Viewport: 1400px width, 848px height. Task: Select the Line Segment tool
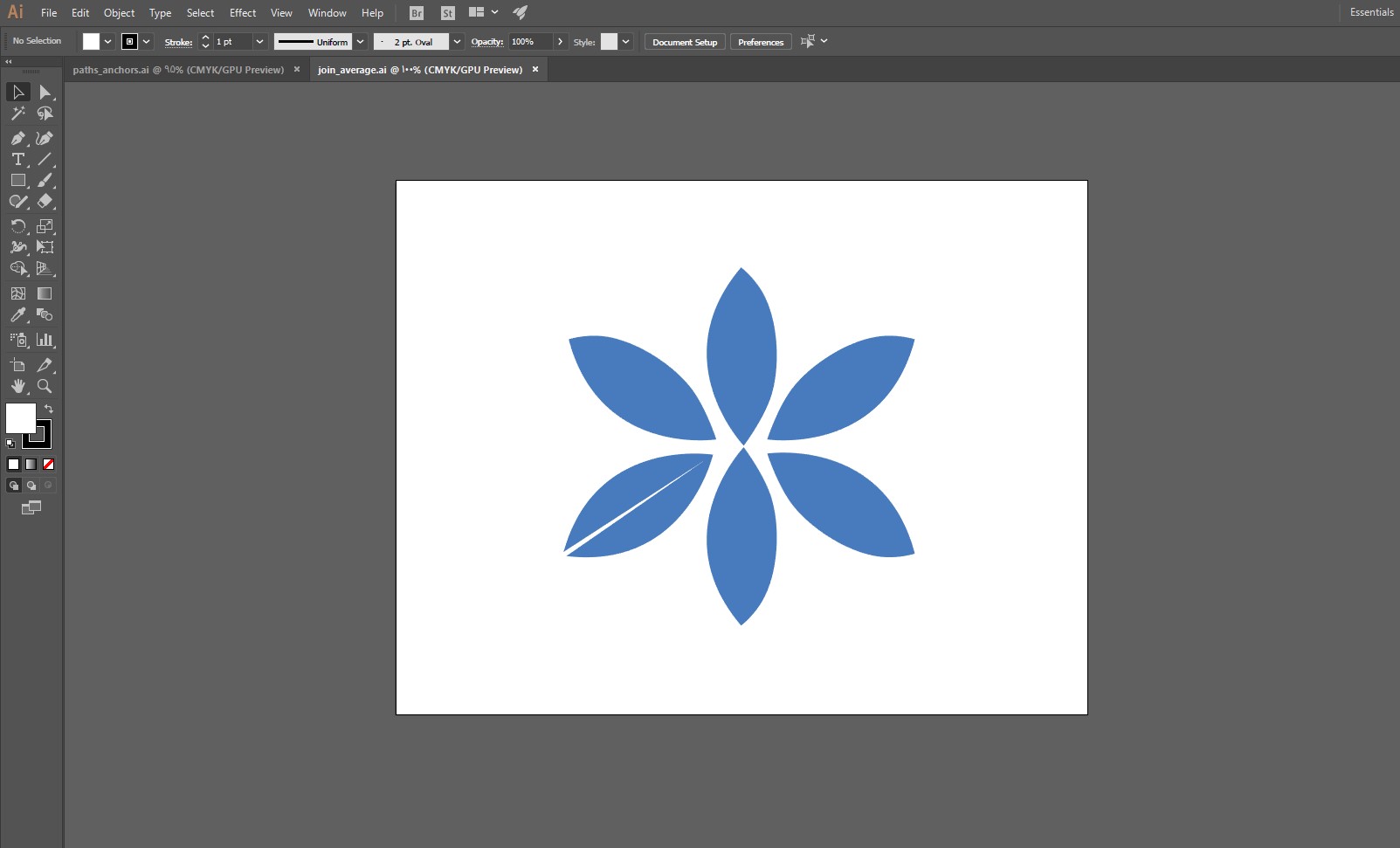45,159
